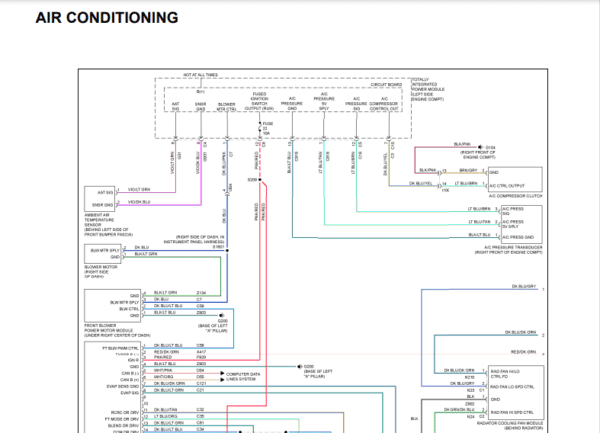Select the "IGN R" pin label
This screenshot has height=433, width=600.
pos(134,360)
